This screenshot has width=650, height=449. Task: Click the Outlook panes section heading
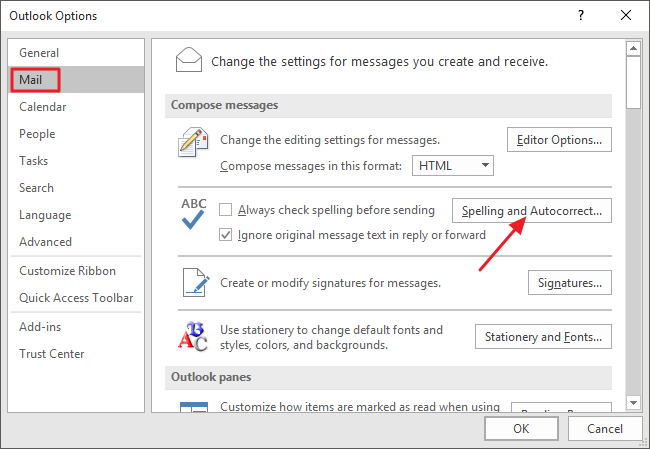[211, 377]
